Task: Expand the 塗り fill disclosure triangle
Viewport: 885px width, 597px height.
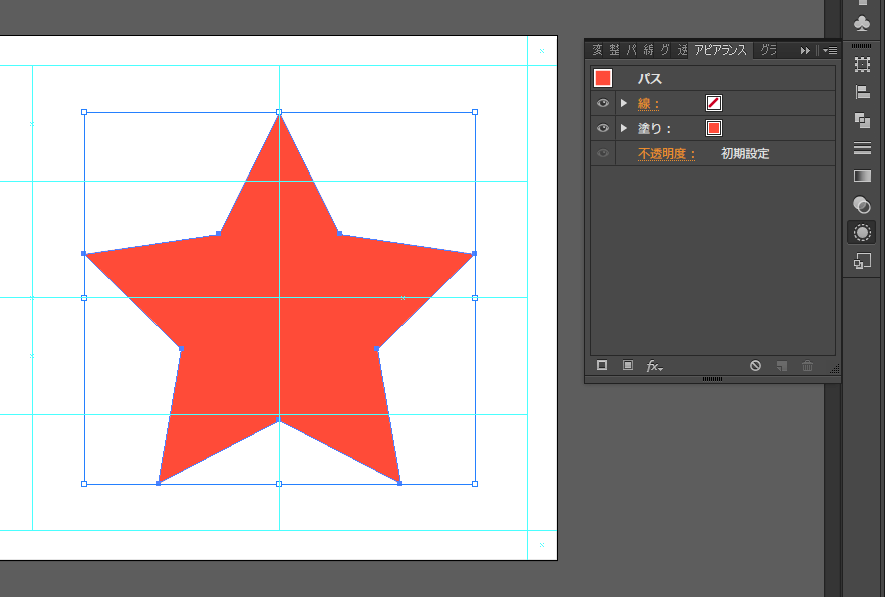Action: tap(624, 128)
